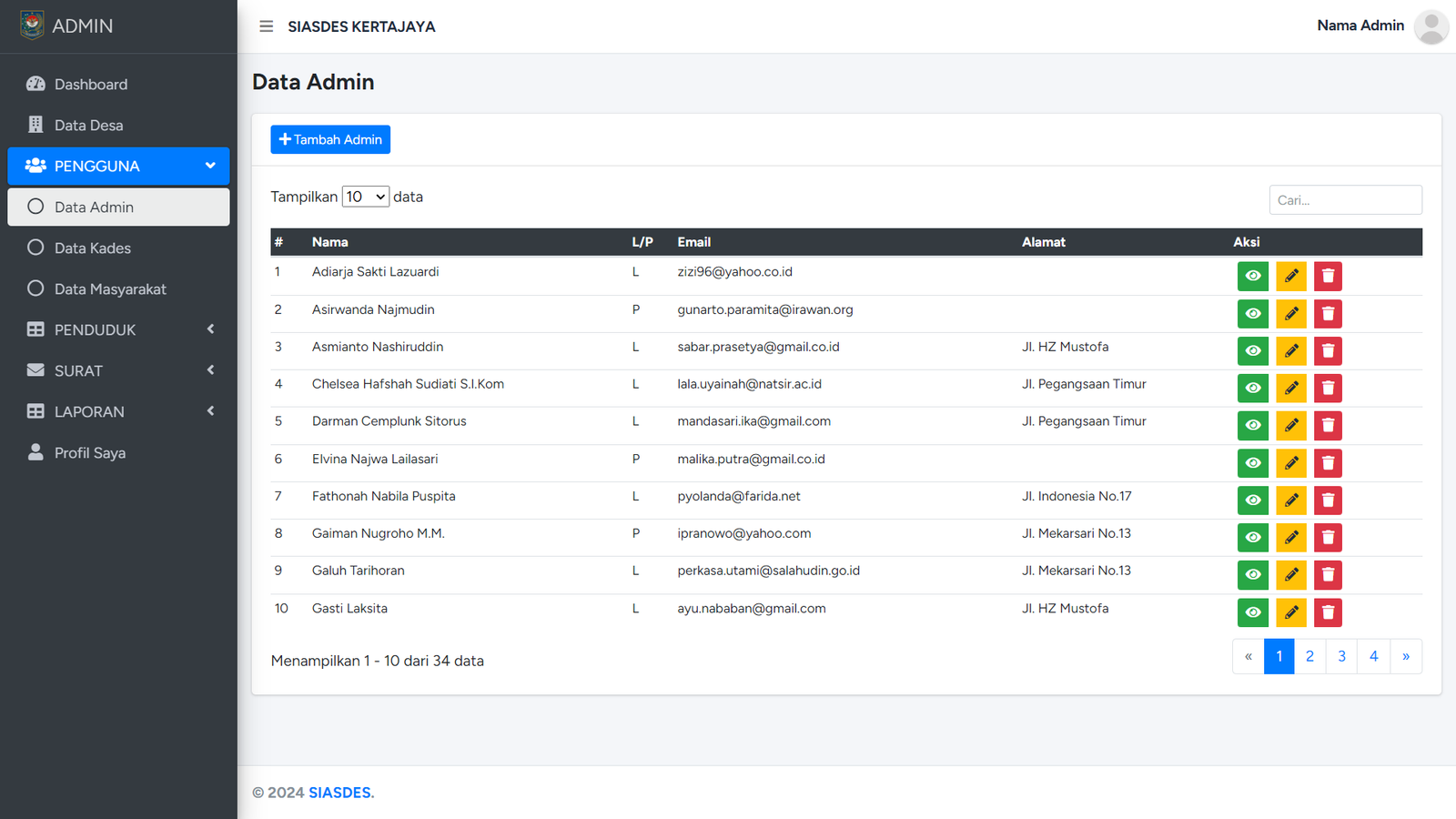Click the Cari search input field
The width and height of the screenshot is (1456, 819).
pyautogui.click(x=1345, y=200)
